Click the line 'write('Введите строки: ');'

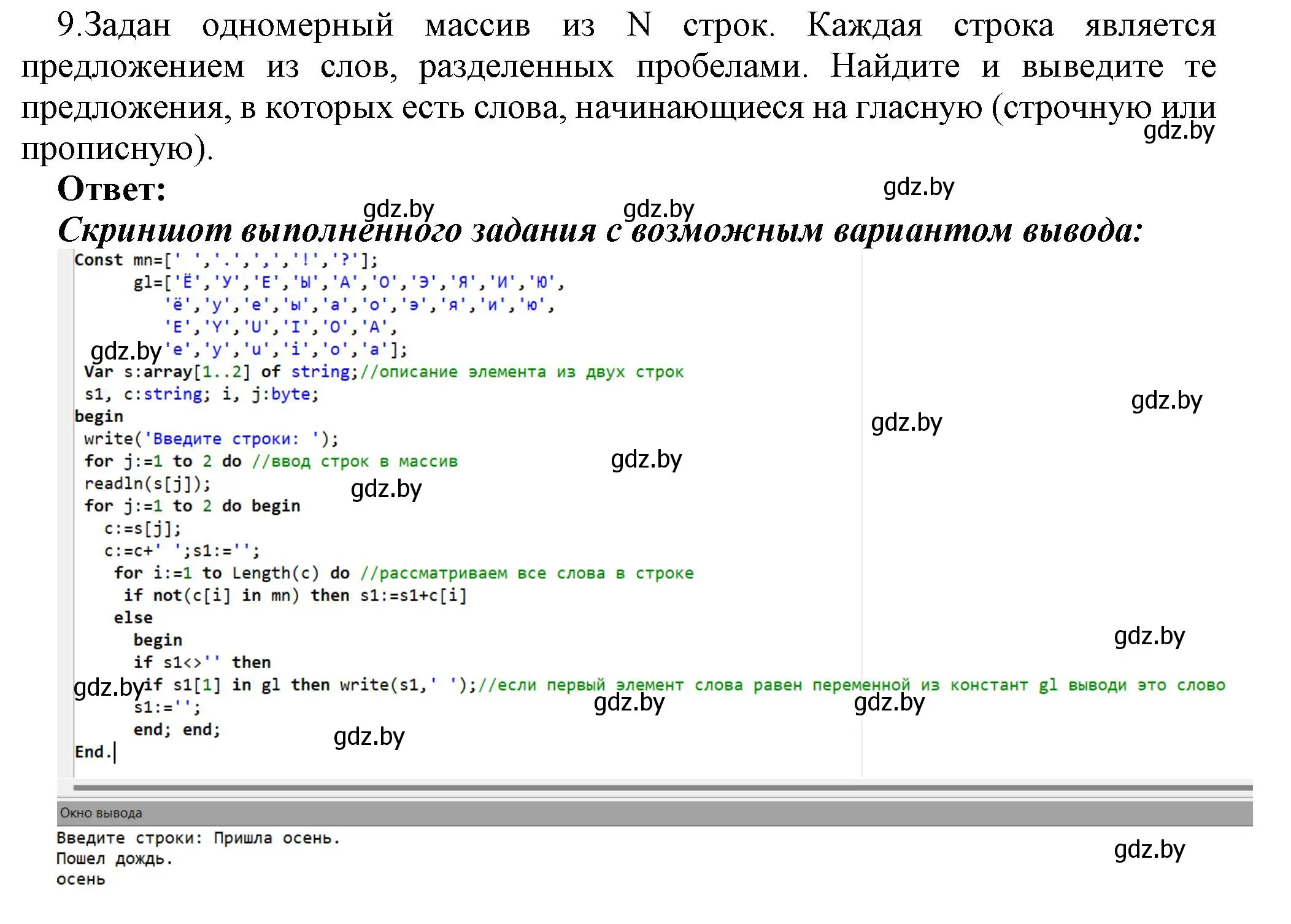pos(211,439)
